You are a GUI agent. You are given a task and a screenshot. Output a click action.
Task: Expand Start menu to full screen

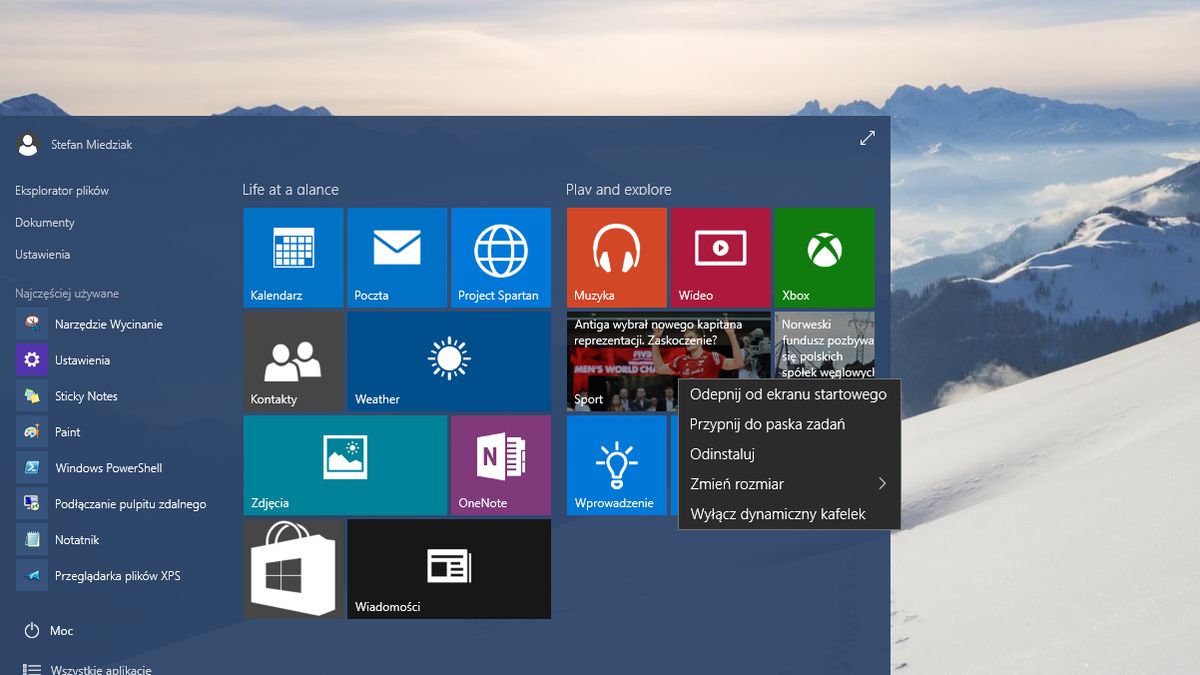coord(867,138)
